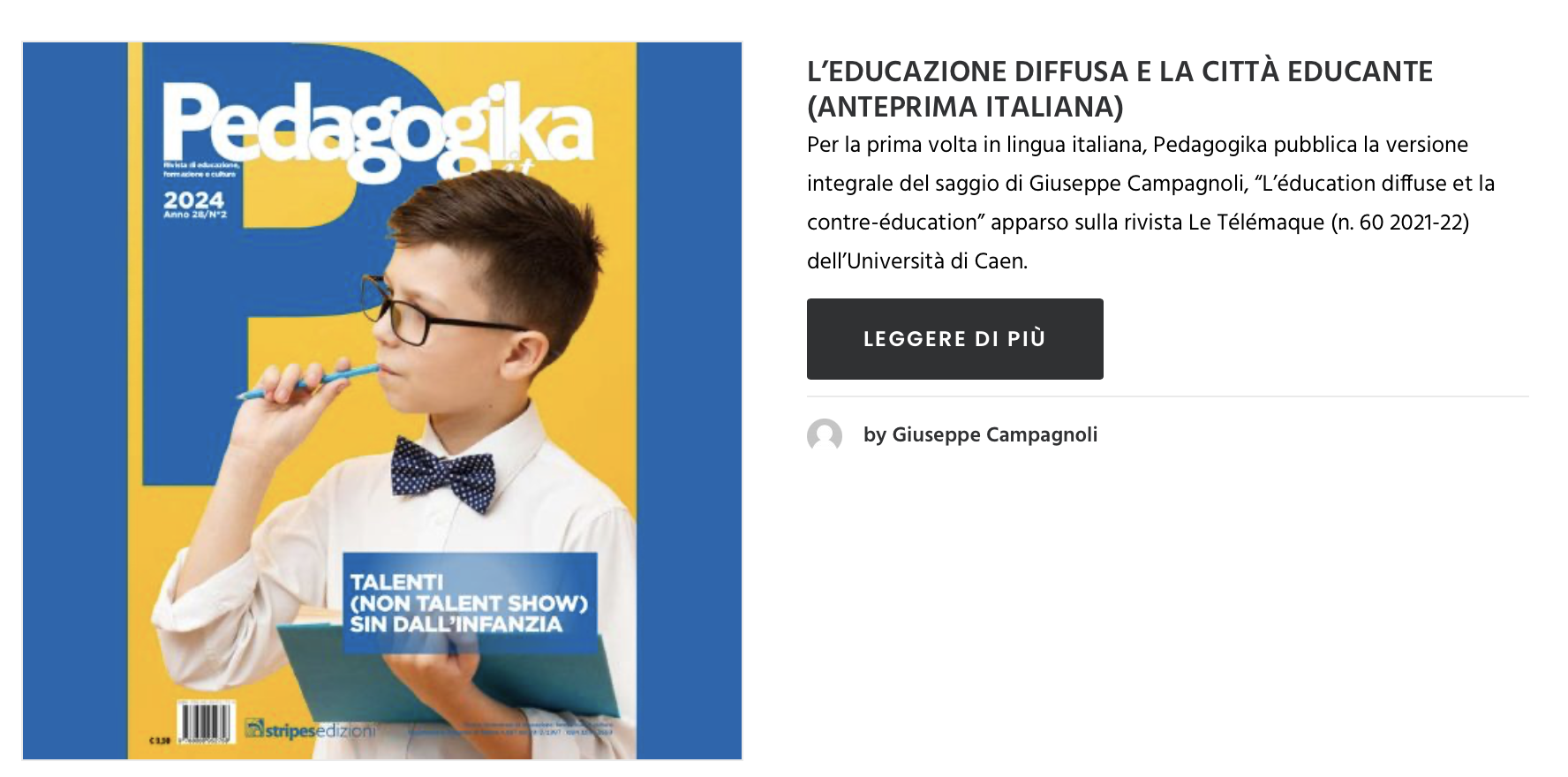1568x777 pixels.
Task: Click the polka-dot bow tie on cover
Action: (442, 474)
